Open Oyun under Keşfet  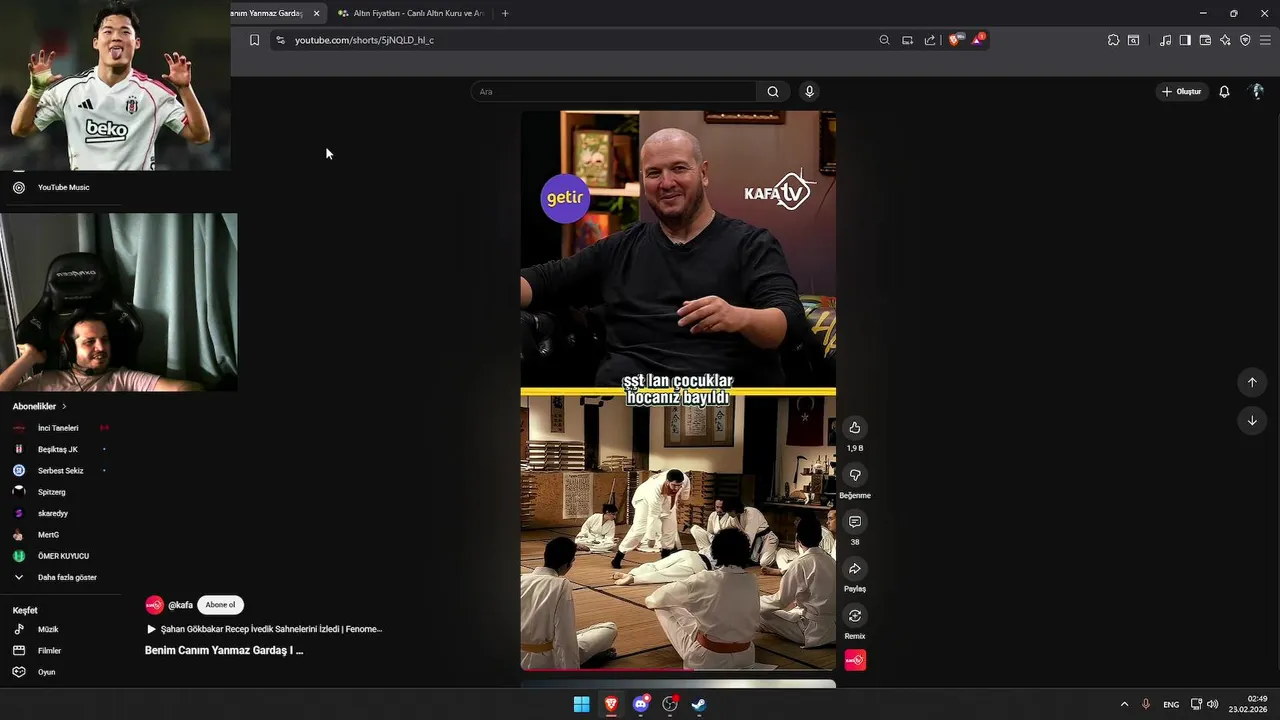(x=46, y=672)
